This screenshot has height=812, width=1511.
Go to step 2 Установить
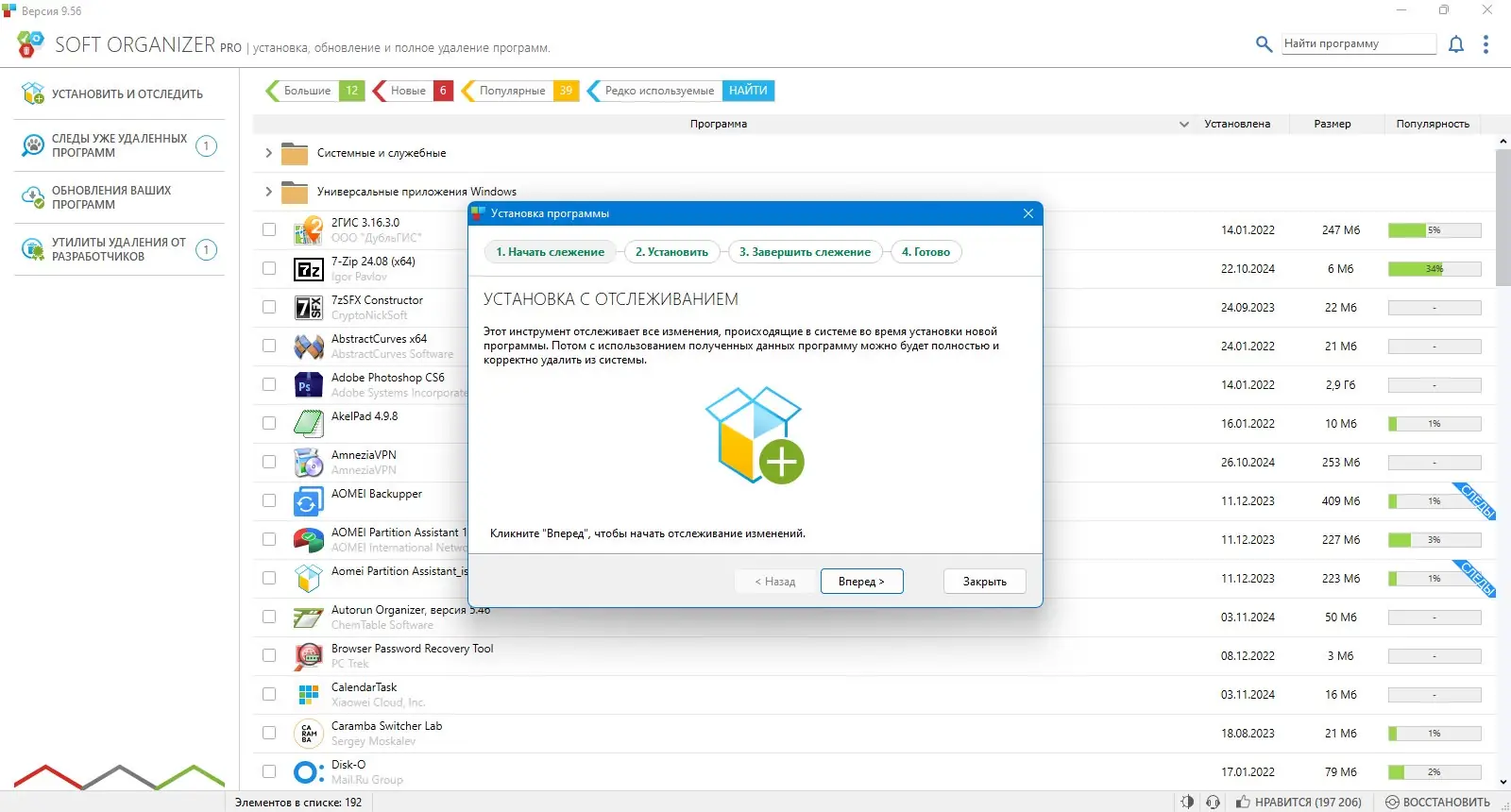pos(671,252)
